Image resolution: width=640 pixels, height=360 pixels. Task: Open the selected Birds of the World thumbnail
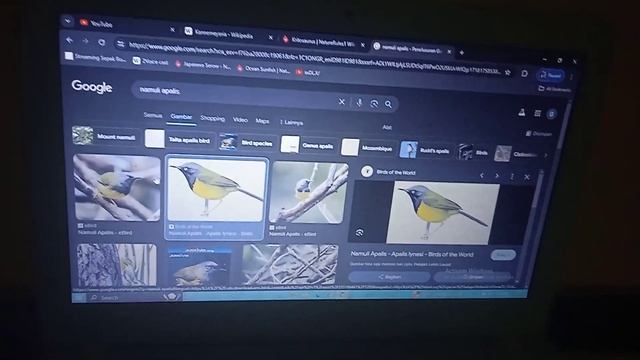(x=216, y=191)
